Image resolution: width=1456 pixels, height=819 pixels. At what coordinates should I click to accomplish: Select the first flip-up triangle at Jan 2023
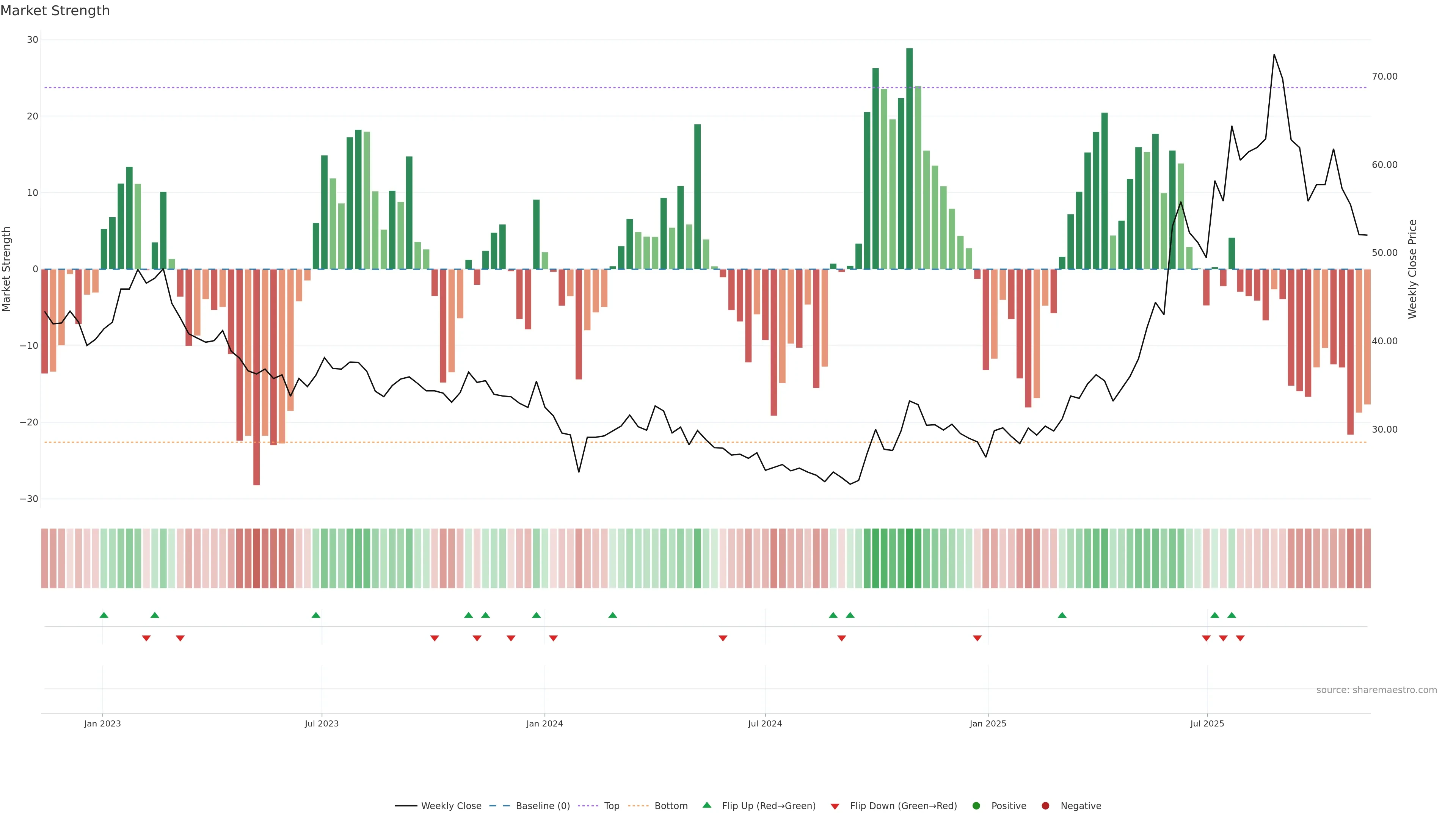click(104, 615)
